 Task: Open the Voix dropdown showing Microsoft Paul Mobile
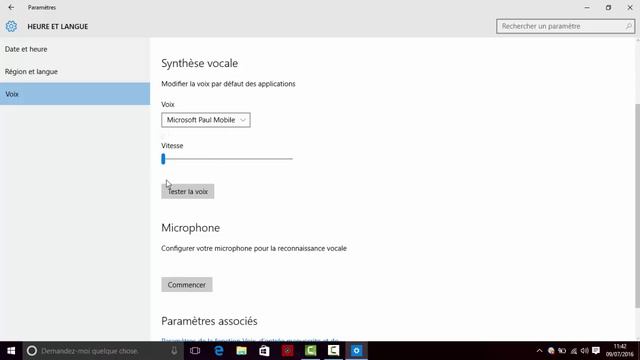tap(206, 120)
